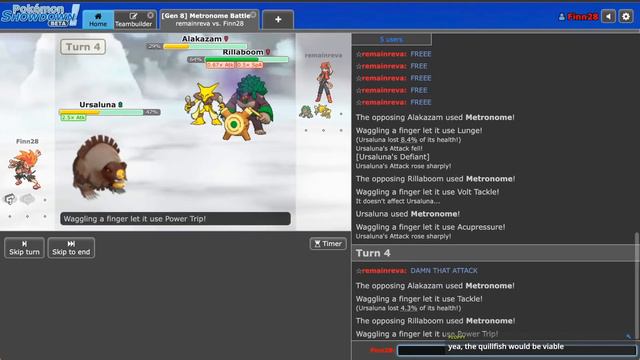The image size is (640, 360).
Task: Click the Pokémon Showdown logo
Action: [x=40, y=16]
